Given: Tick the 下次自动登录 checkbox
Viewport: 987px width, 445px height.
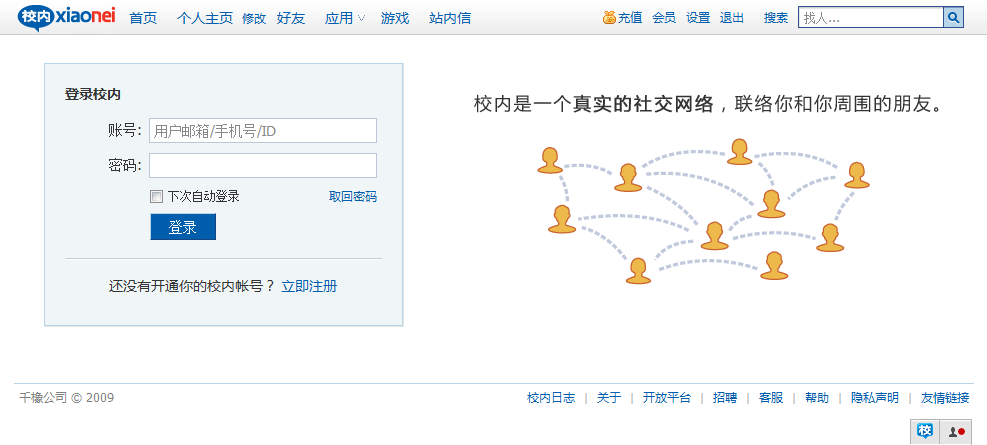Looking at the screenshot, I should 156,197.
